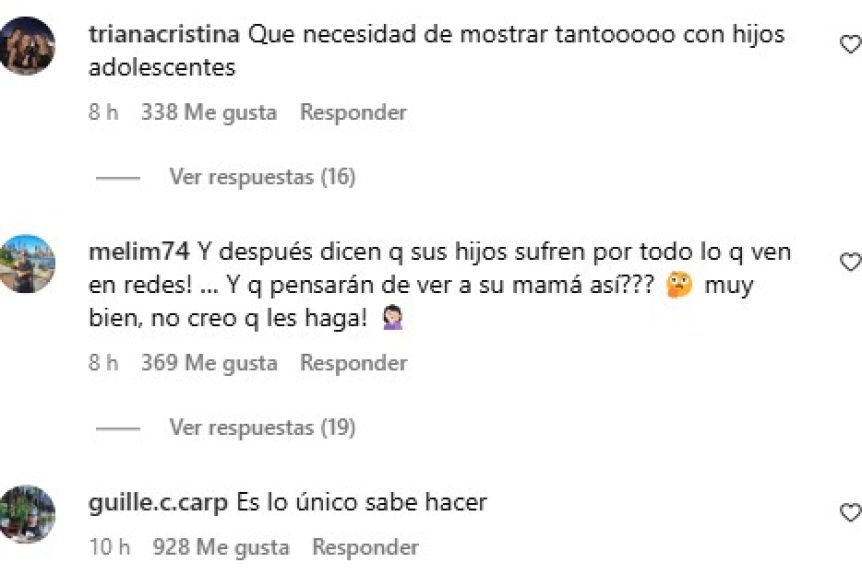Expand the 16 replies under trianacristina's comment
The image size is (862, 586).
point(262,177)
